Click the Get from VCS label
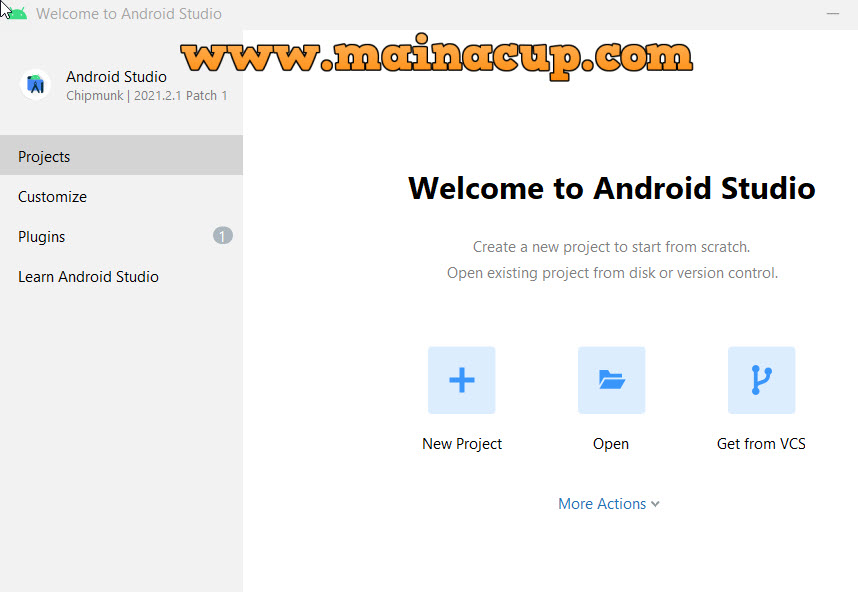 (761, 443)
